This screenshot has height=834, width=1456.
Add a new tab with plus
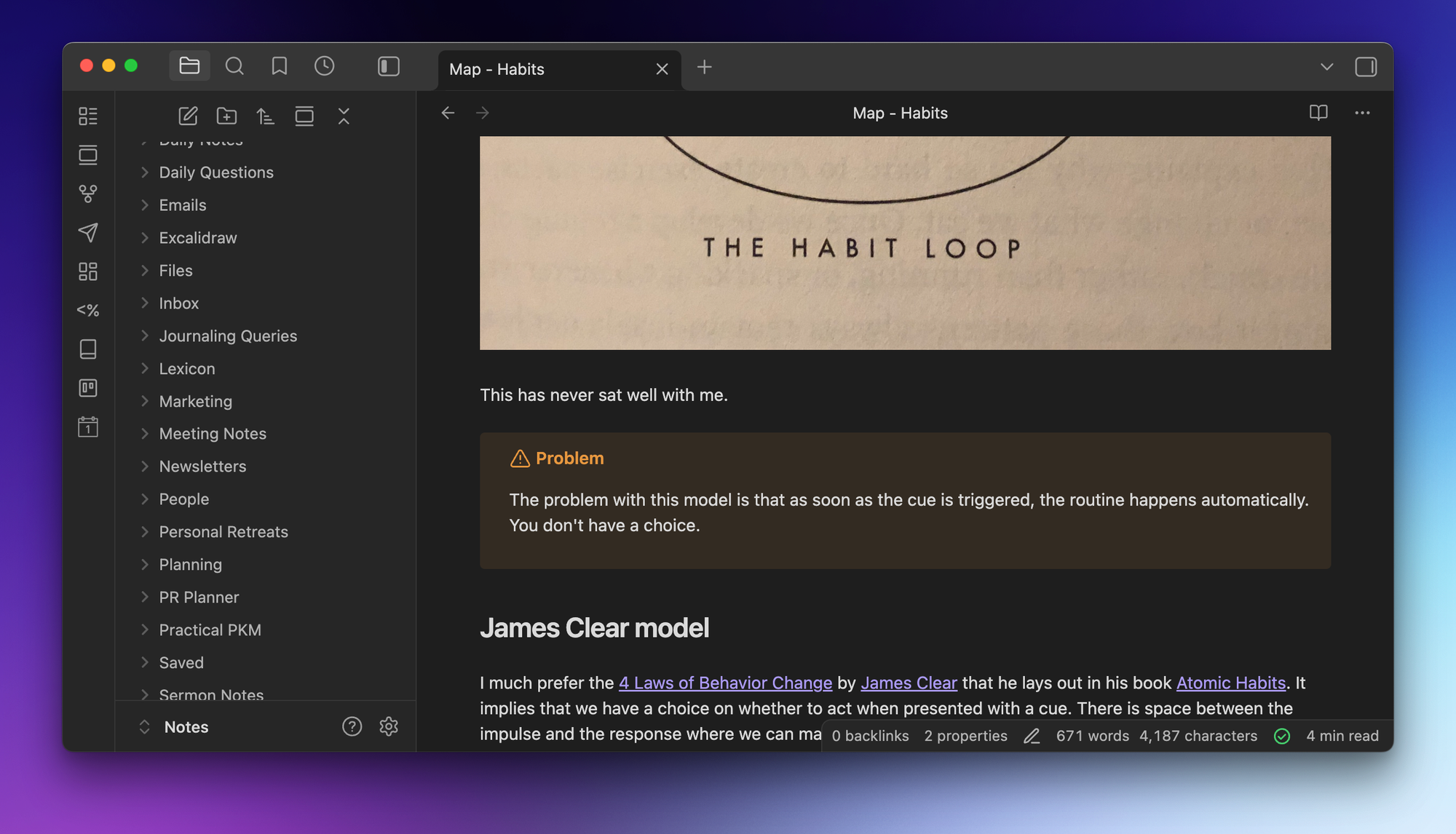click(704, 67)
